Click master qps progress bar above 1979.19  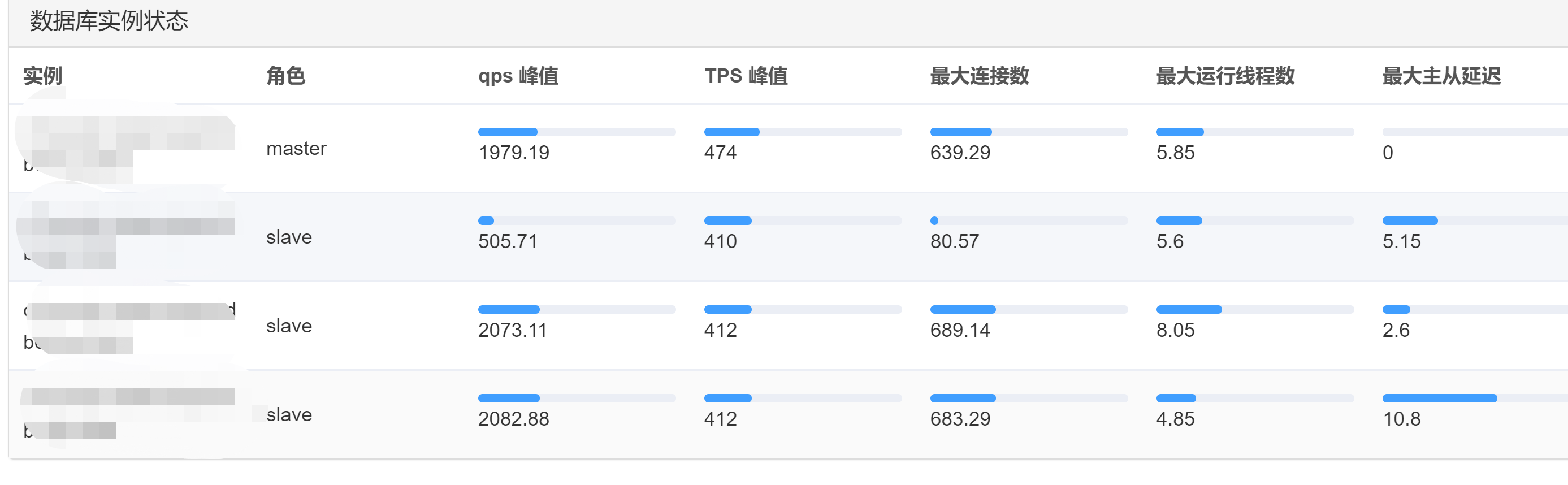tap(577, 132)
